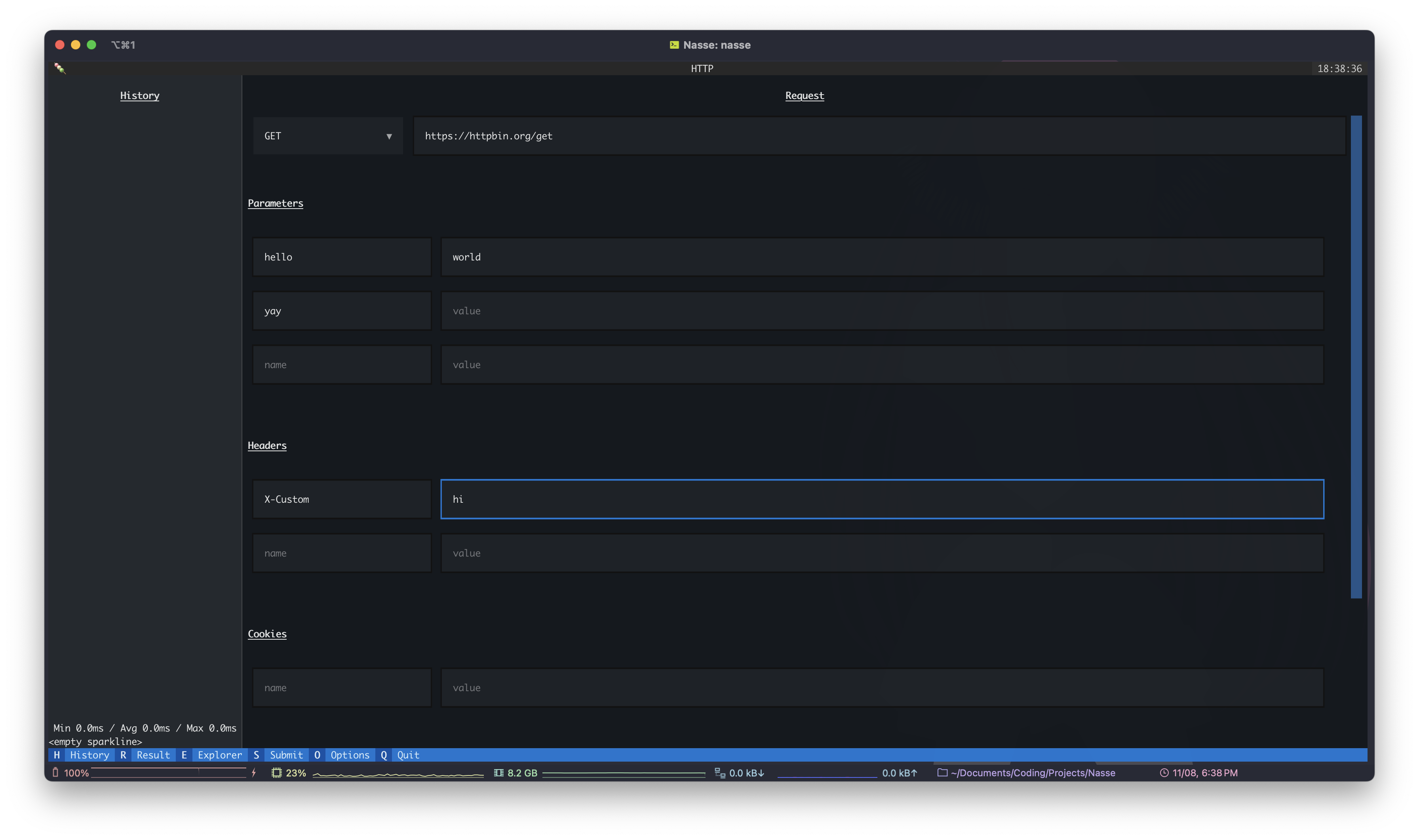Click the Cookies name input field

pyautogui.click(x=342, y=688)
